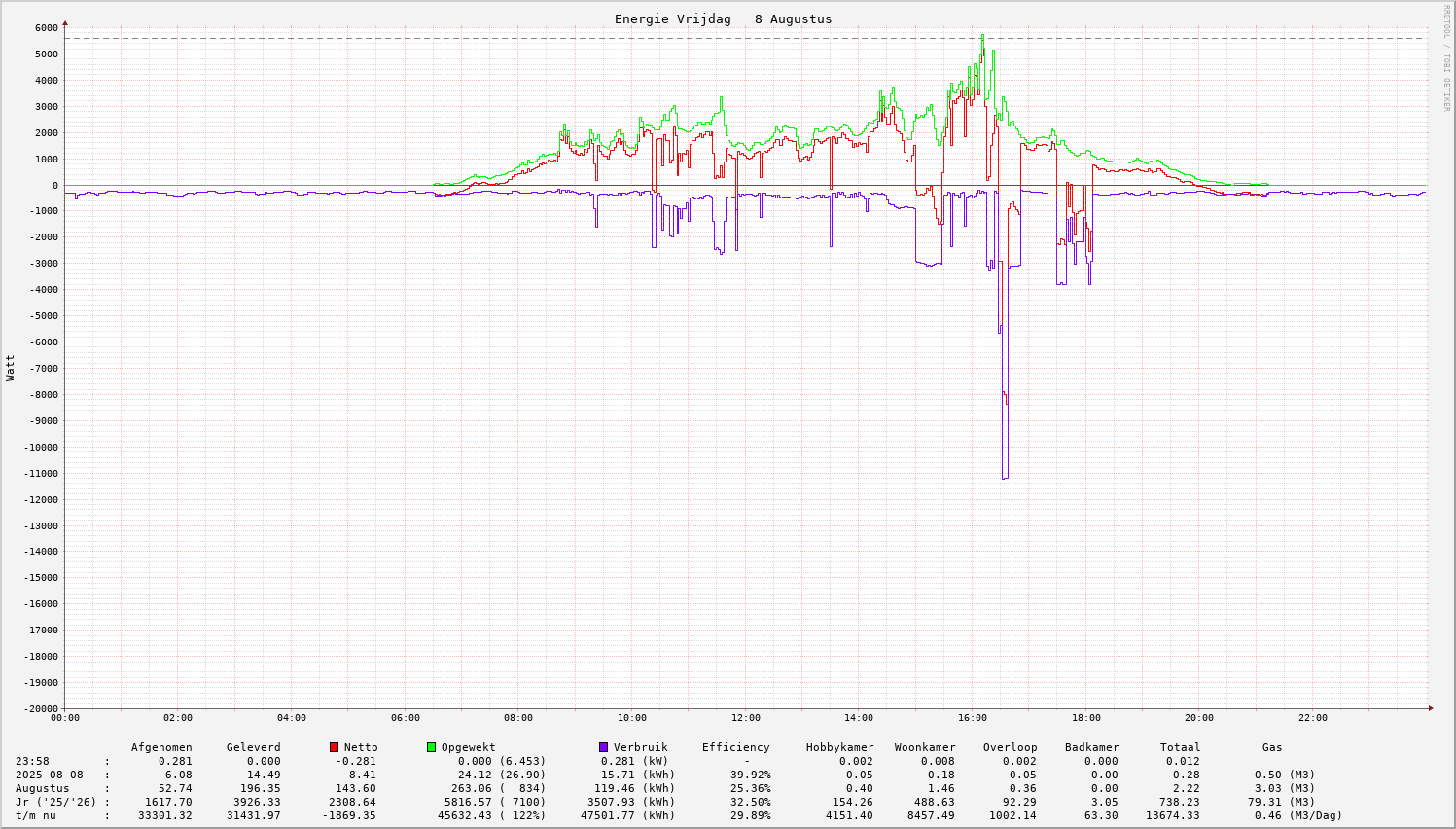Select the 'Gas' column header
The height and width of the screenshot is (829, 1456).
pyautogui.click(x=1272, y=747)
